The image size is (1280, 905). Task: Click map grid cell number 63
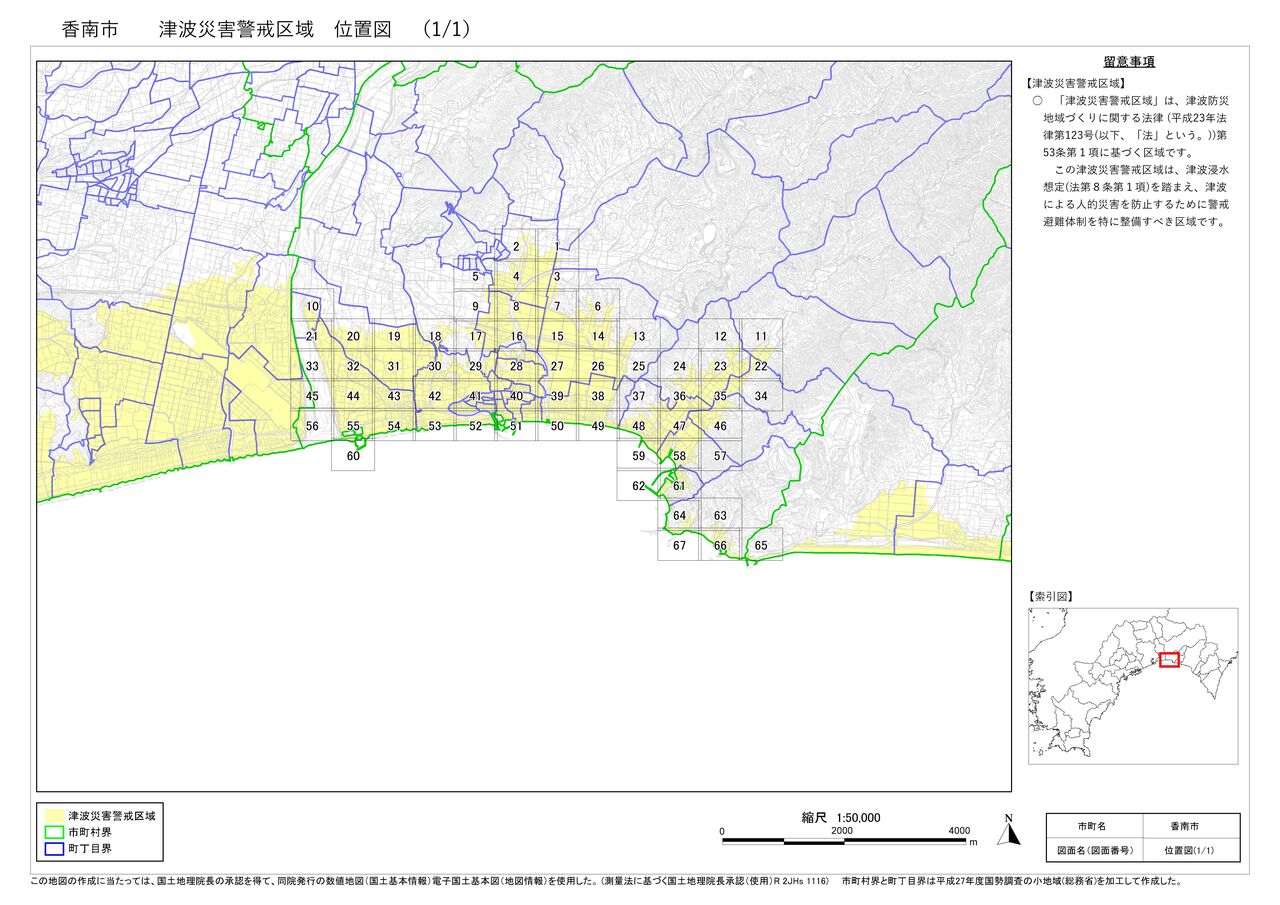(720, 515)
